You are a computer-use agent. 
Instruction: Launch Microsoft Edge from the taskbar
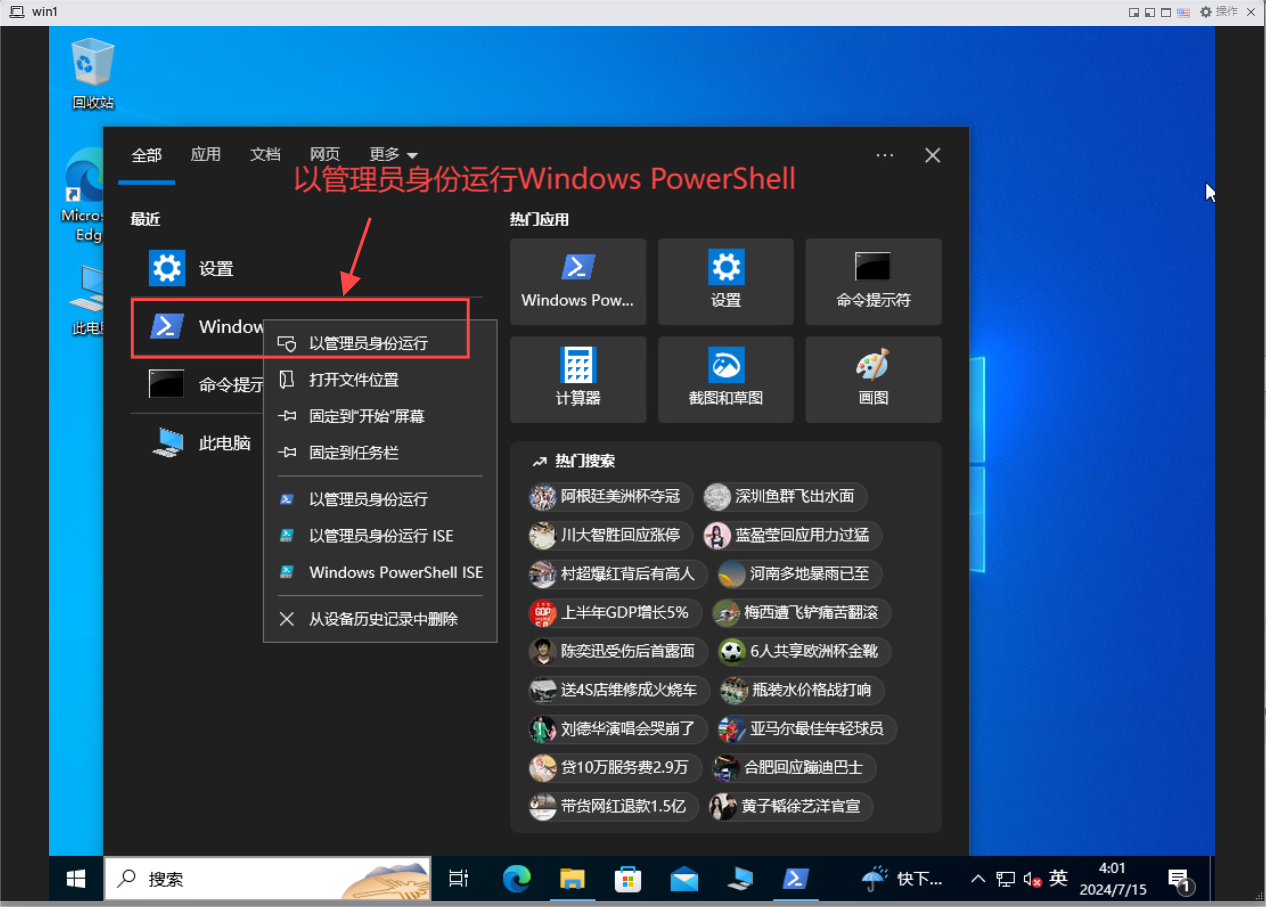click(x=516, y=878)
